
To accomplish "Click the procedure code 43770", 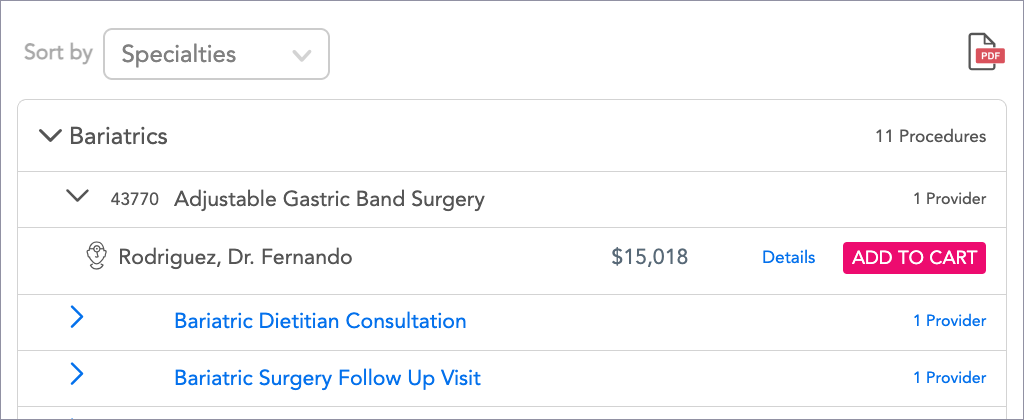I will point(134,199).
